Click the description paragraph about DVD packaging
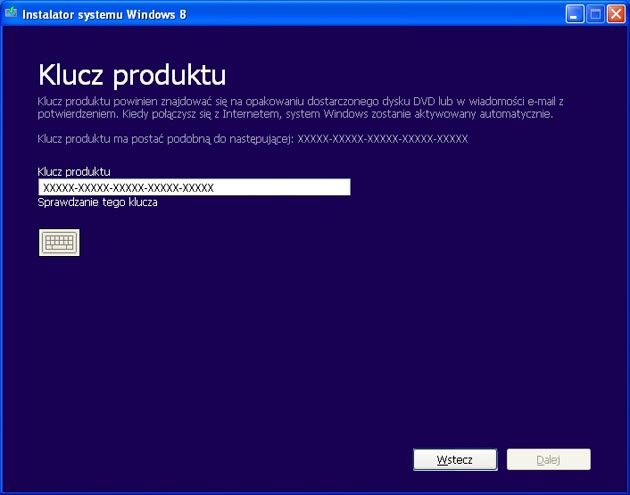Viewport: 630px width, 495px height. pyautogui.click(x=301, y=107)
